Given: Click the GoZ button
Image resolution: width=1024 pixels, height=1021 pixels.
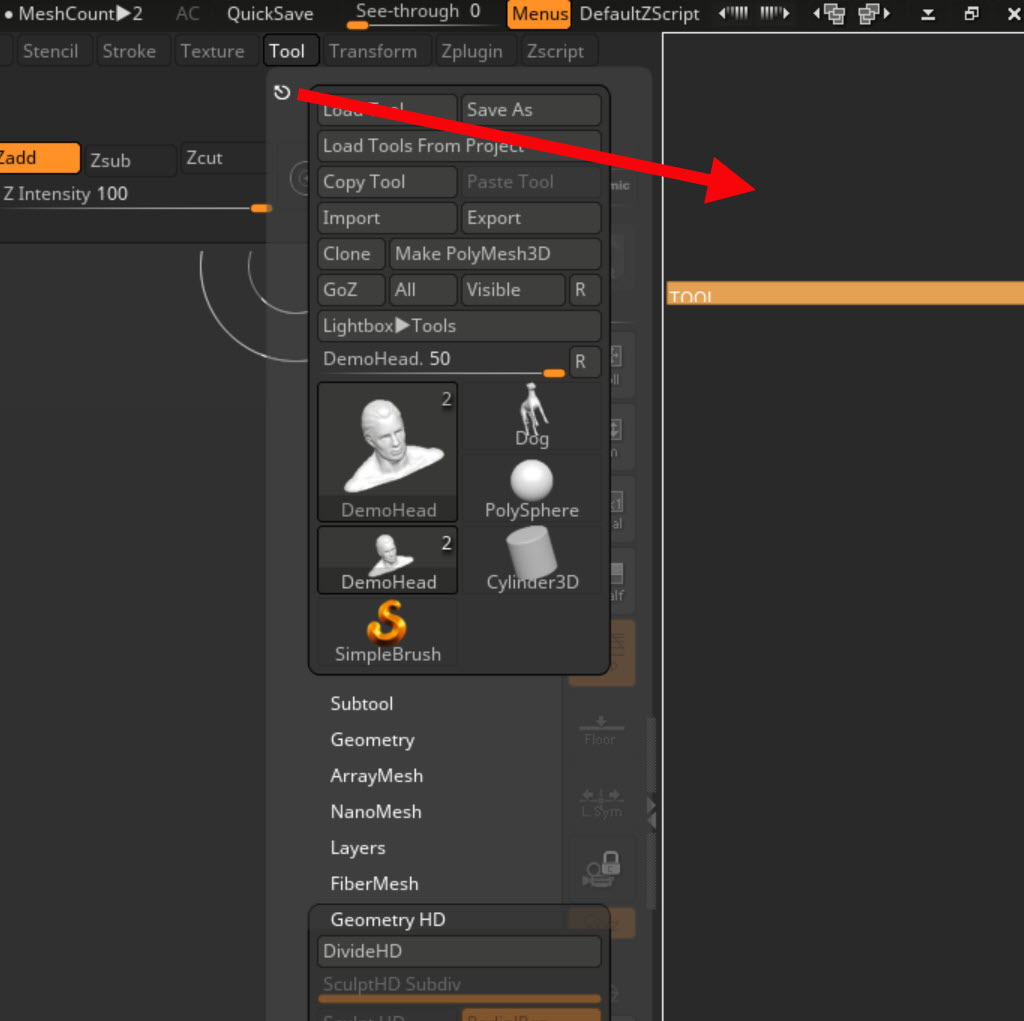Looking at the screenshot, I should (x=351, y=289).
